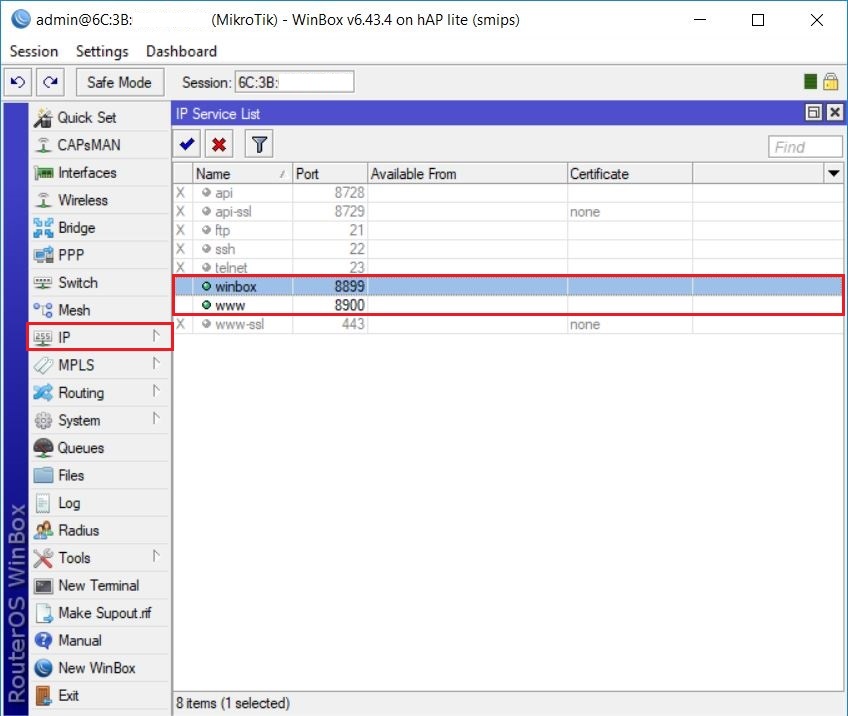Select the ssh service row

coord(508,249)
